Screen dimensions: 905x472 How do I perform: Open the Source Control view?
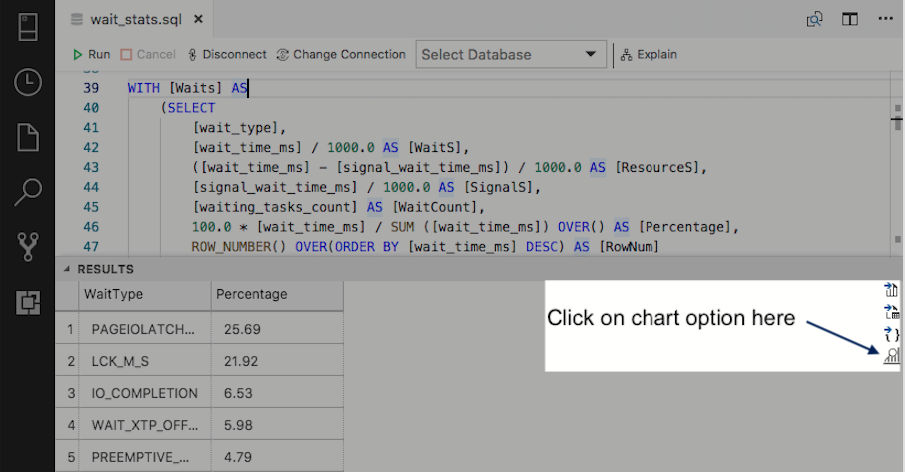pos(27,247)
